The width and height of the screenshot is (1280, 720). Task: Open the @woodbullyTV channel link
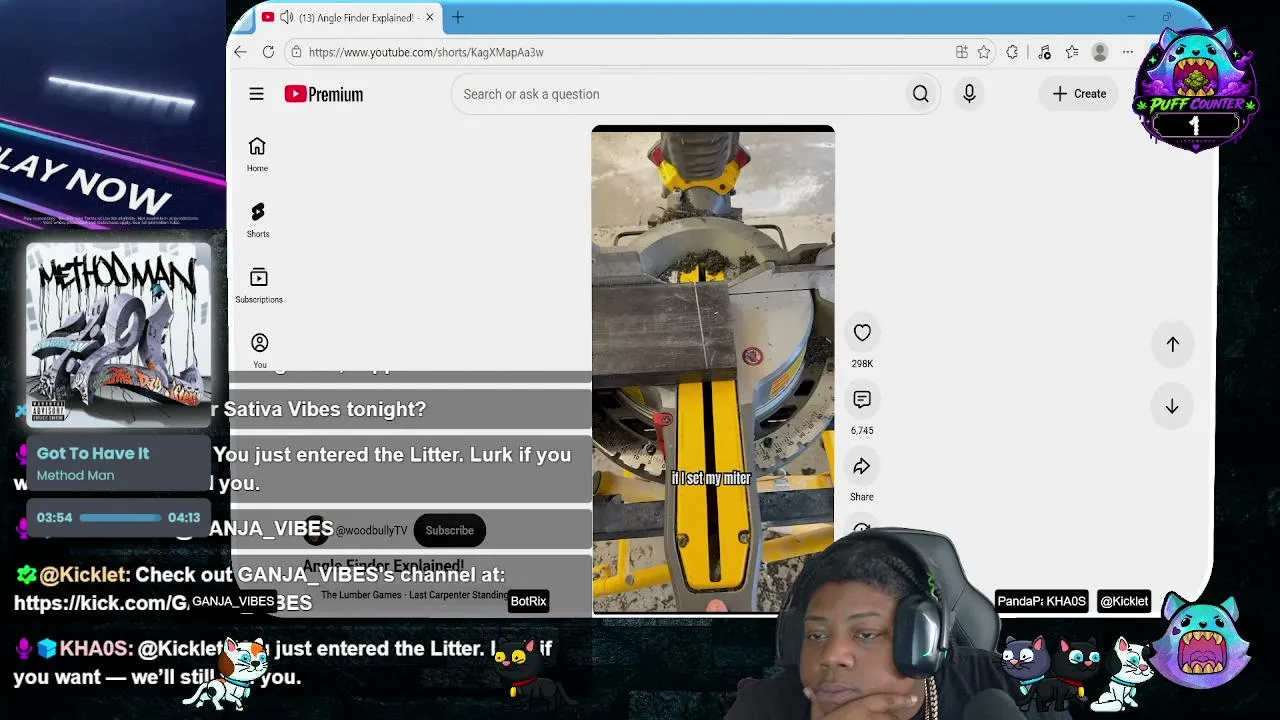(371, 531)
